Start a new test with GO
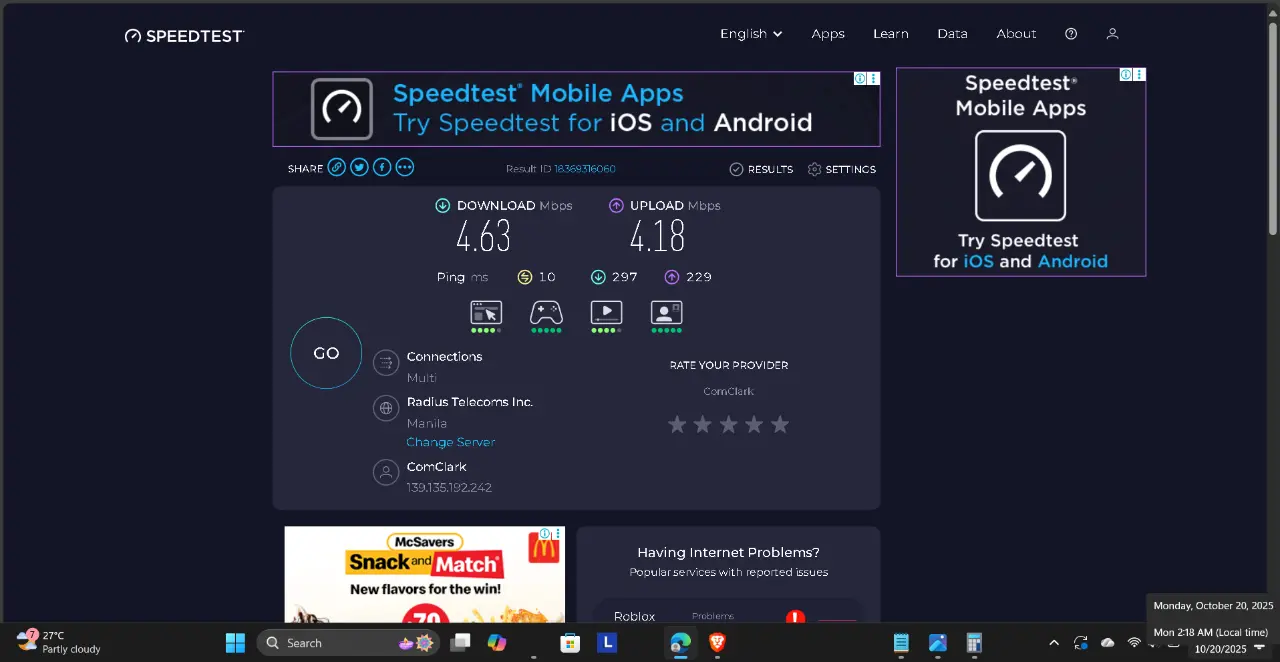This screenshot has width=1280, height=662. tap(326, 353)
